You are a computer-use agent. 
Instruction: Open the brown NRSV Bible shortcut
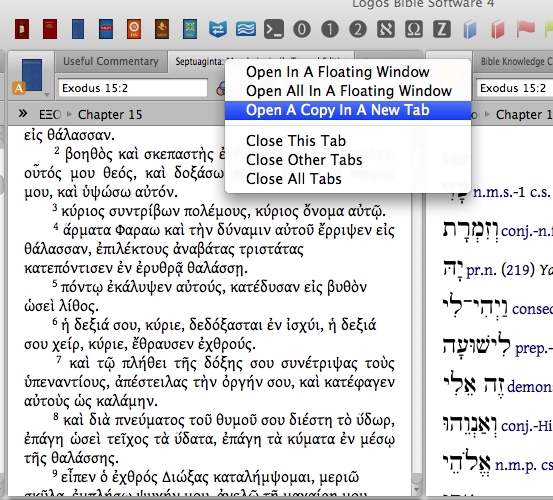pyautogui.click(x=162, y=29)
